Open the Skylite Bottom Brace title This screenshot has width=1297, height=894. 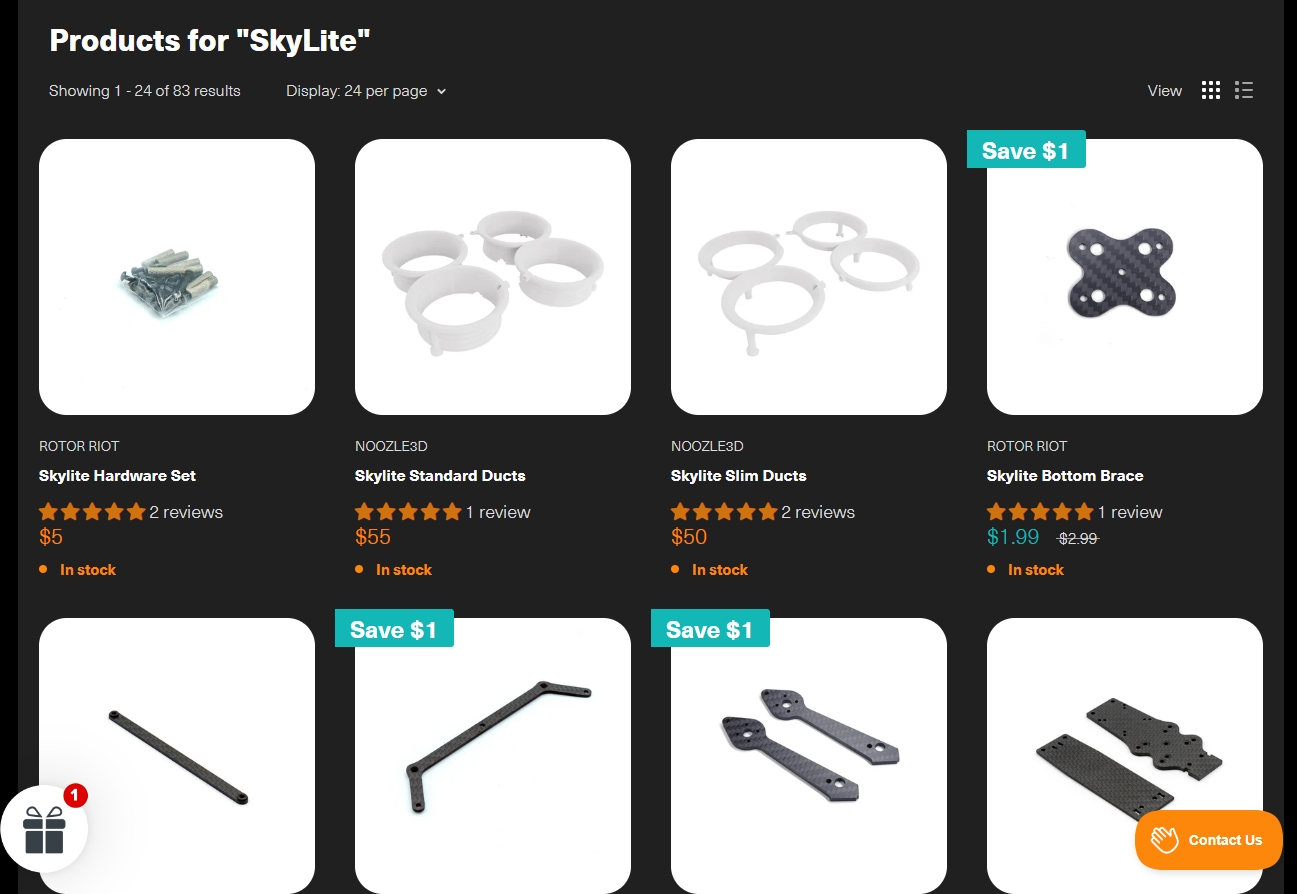click(1065, 476)
